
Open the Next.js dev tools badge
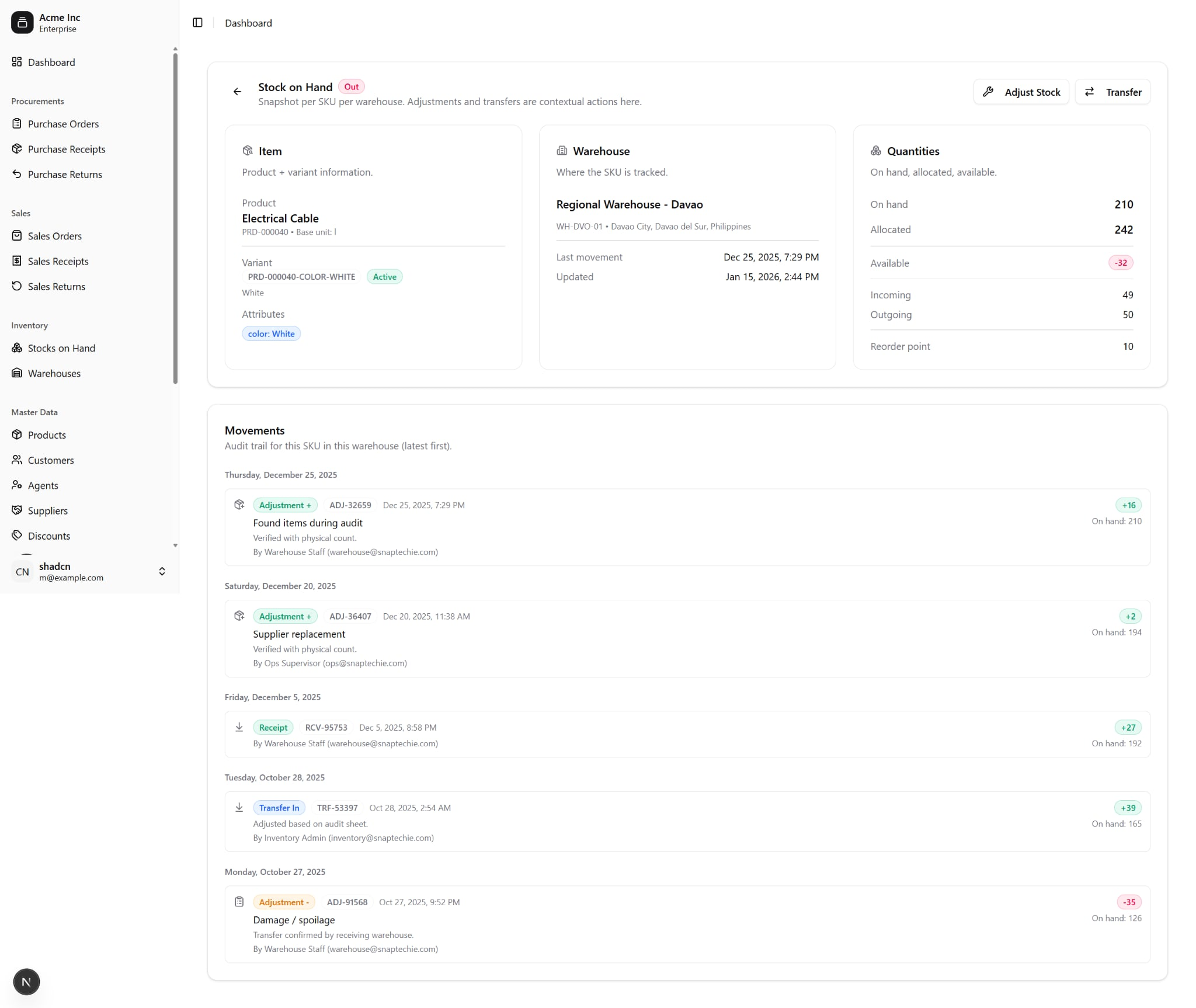(x=26, y=982)
